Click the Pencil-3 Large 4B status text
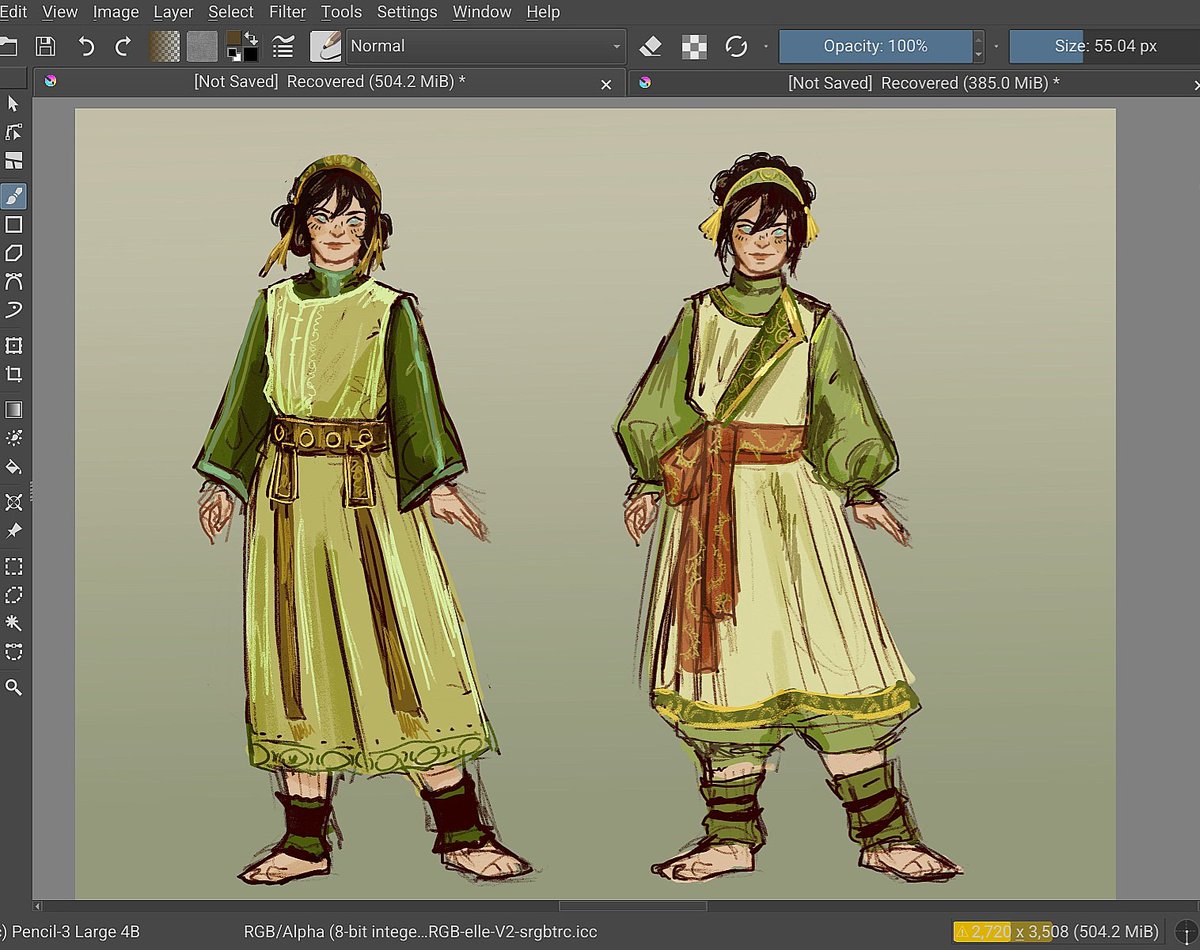1200x950 pixels. click(70, 932)
